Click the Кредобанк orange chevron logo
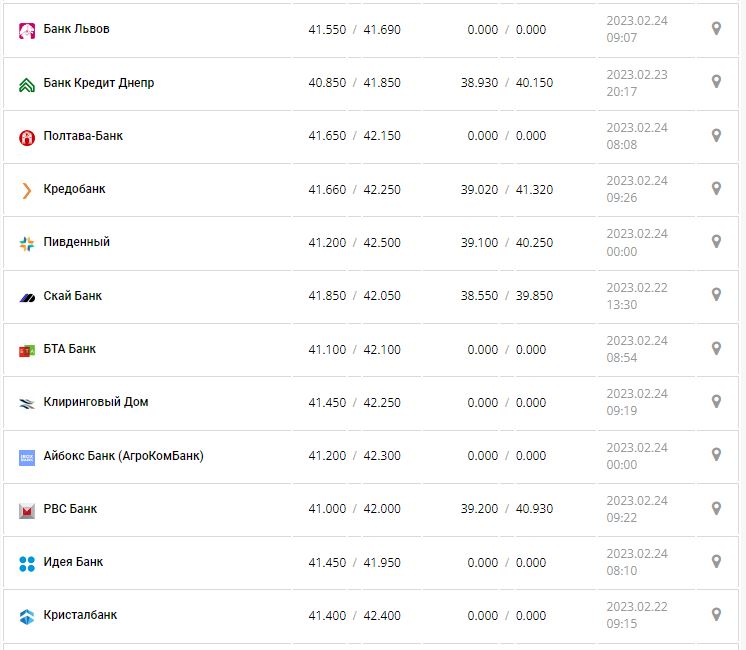The image size is (746, 650). point(27,190)
